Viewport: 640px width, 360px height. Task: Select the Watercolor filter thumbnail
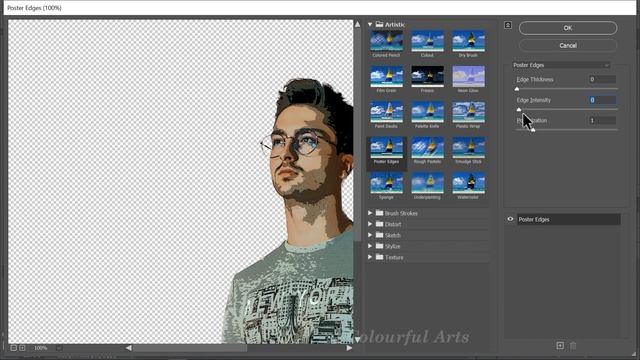tap(469, 183)
